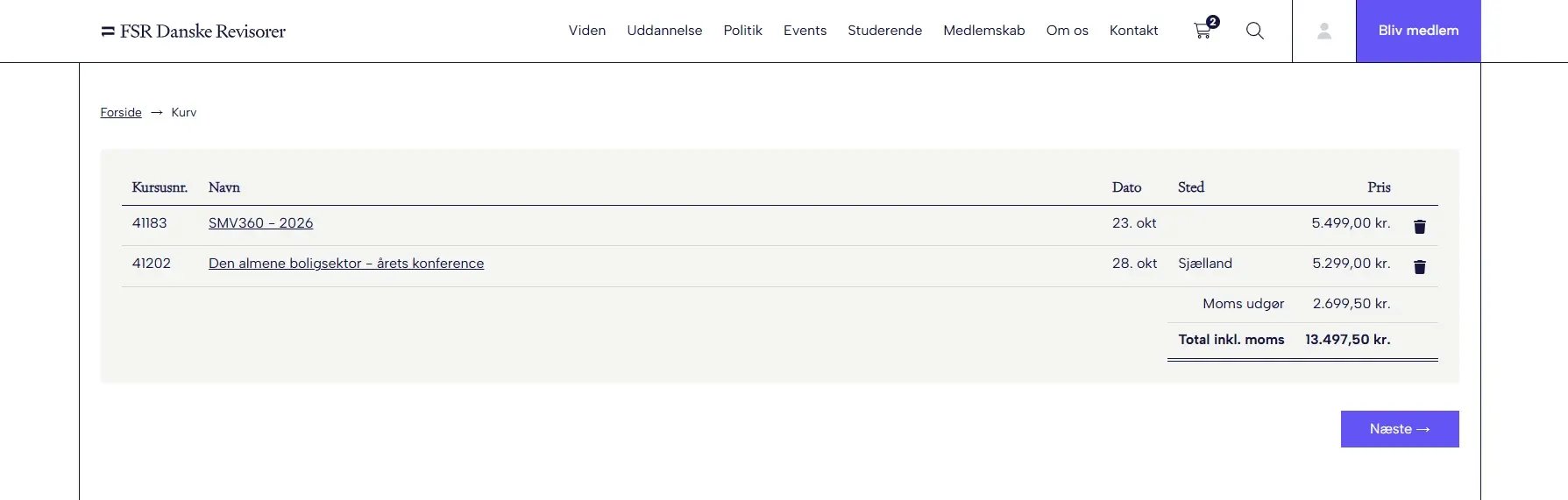Open the search magnifier icon

(x=1255, y=31)
